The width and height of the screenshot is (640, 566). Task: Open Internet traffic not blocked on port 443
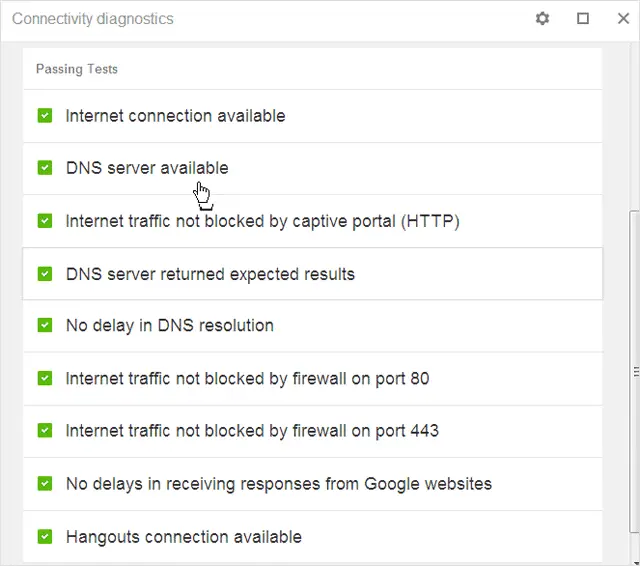(x=312, y=431)
